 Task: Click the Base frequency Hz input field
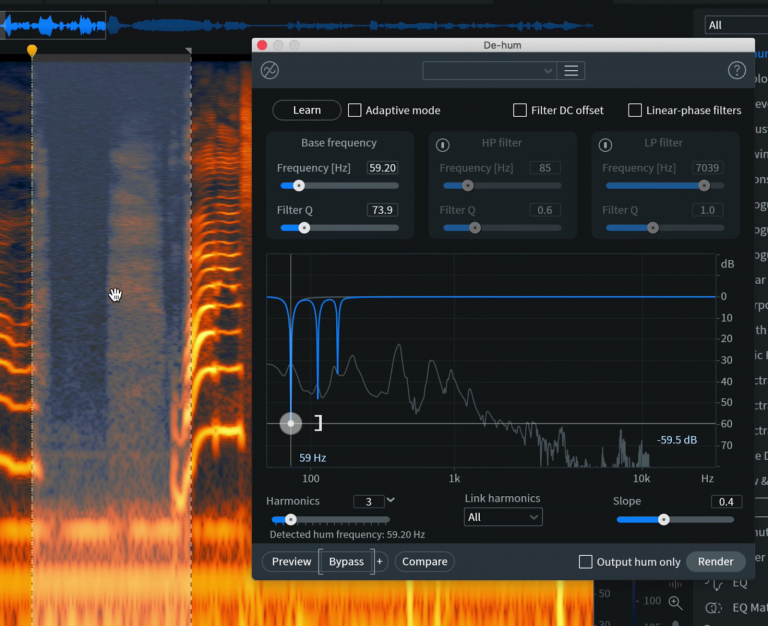(x=381, y=168)
